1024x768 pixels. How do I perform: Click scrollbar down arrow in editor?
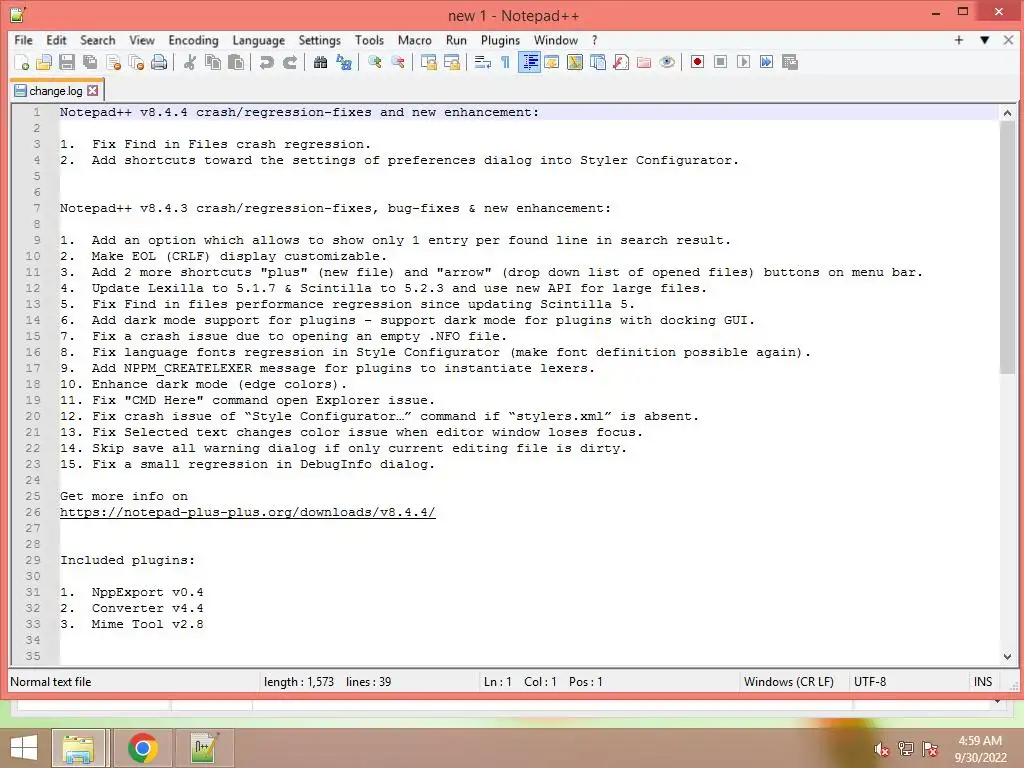click(1007, 656)
